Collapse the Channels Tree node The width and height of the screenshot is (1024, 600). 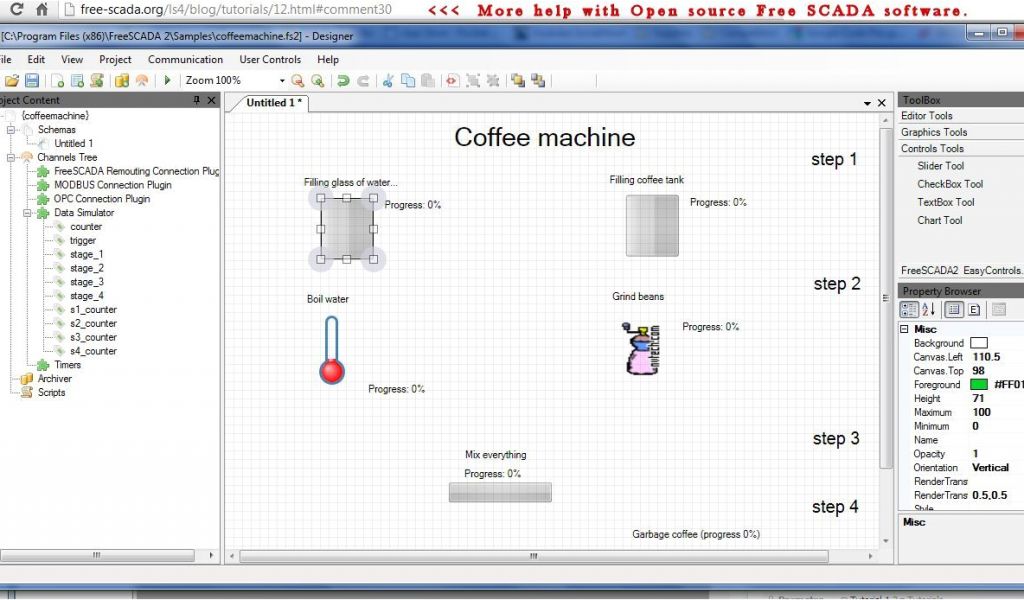coord(10,158)
